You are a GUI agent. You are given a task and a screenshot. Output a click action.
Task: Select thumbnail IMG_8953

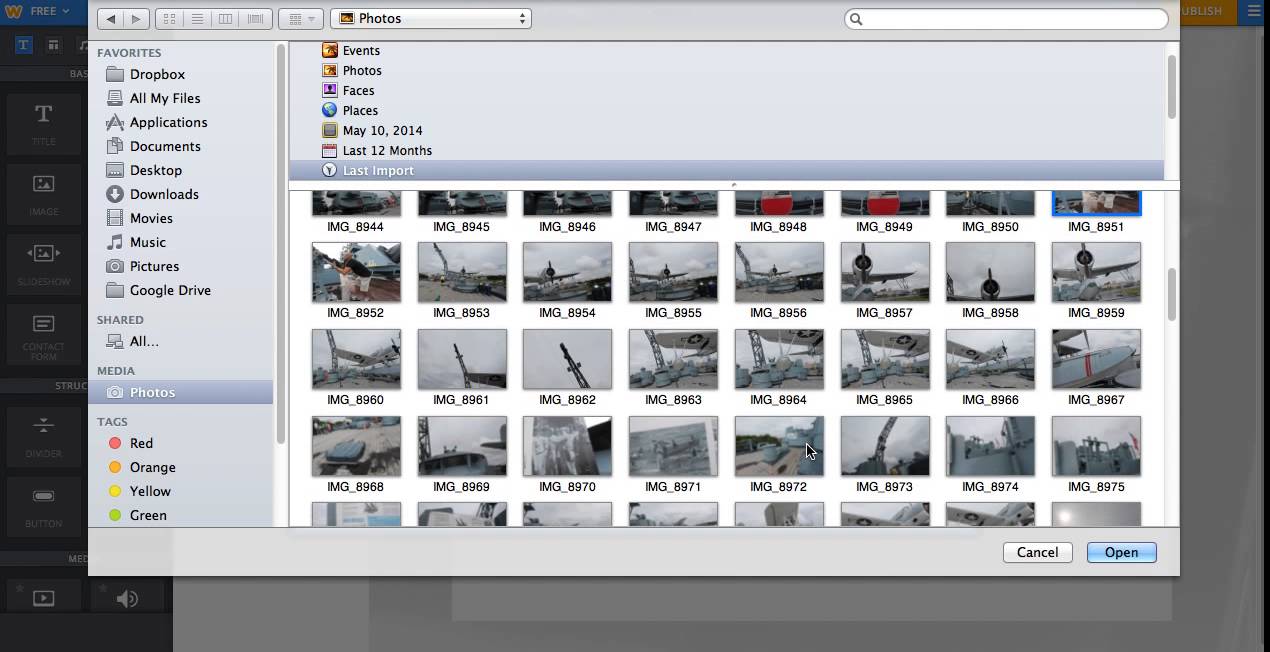tap(462, 272)
